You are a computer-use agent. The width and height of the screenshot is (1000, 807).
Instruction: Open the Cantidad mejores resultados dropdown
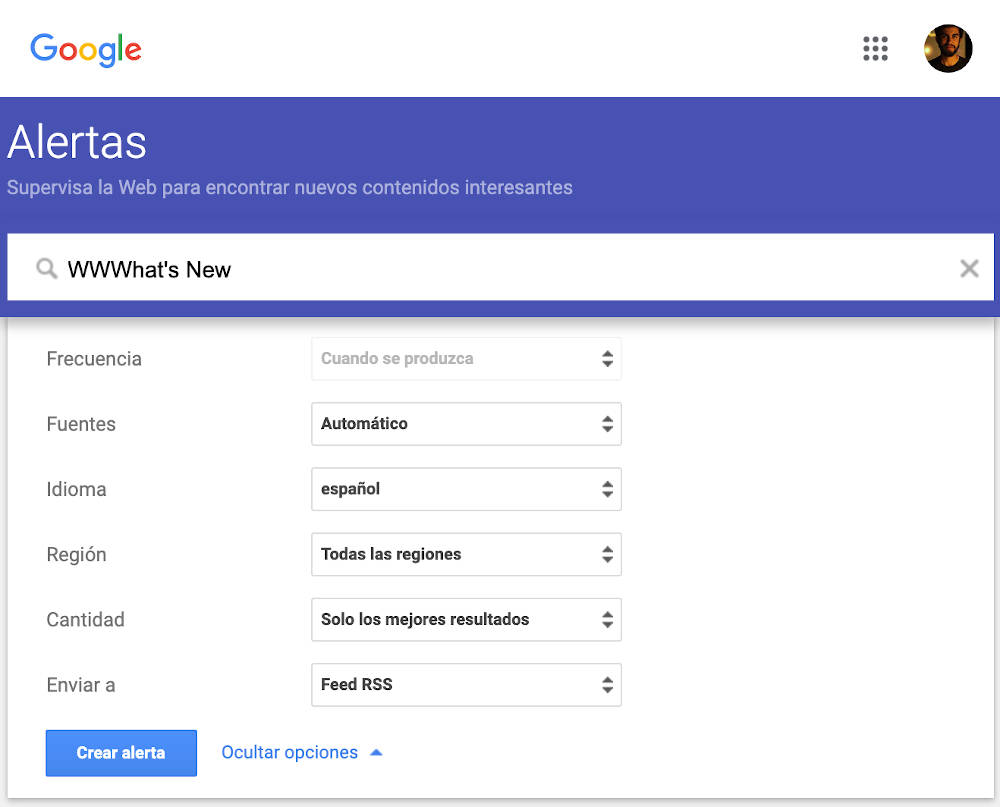tap(466, 619)
